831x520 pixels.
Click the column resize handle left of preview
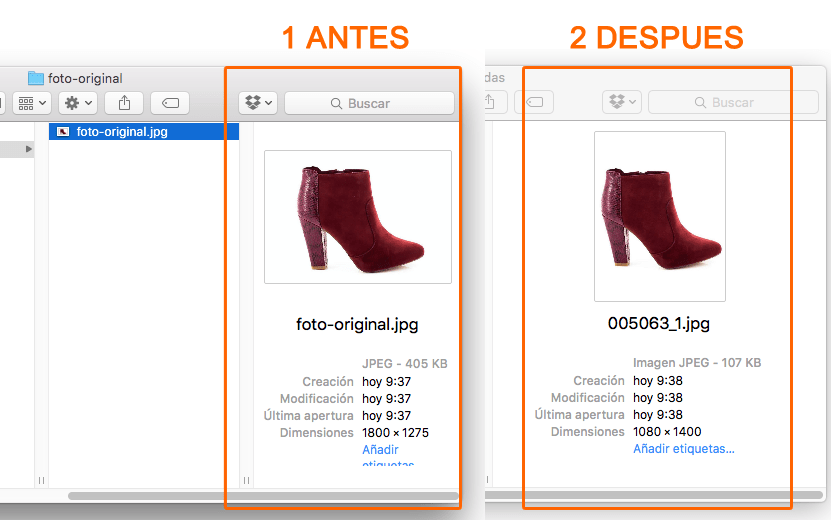[x=247, y=481]
